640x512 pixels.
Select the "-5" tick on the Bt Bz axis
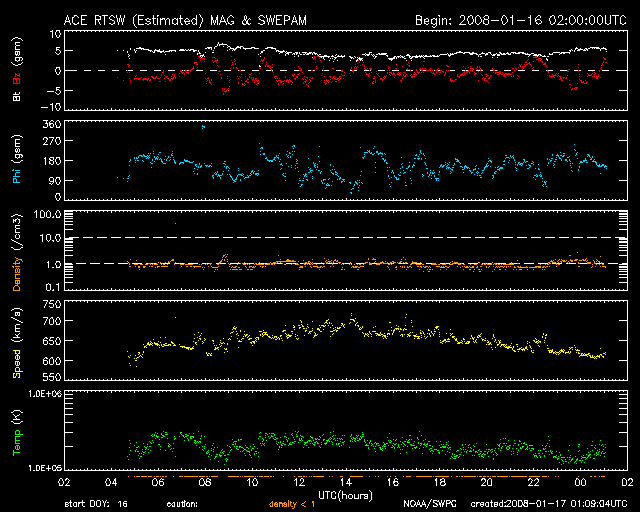click(54, 90)
